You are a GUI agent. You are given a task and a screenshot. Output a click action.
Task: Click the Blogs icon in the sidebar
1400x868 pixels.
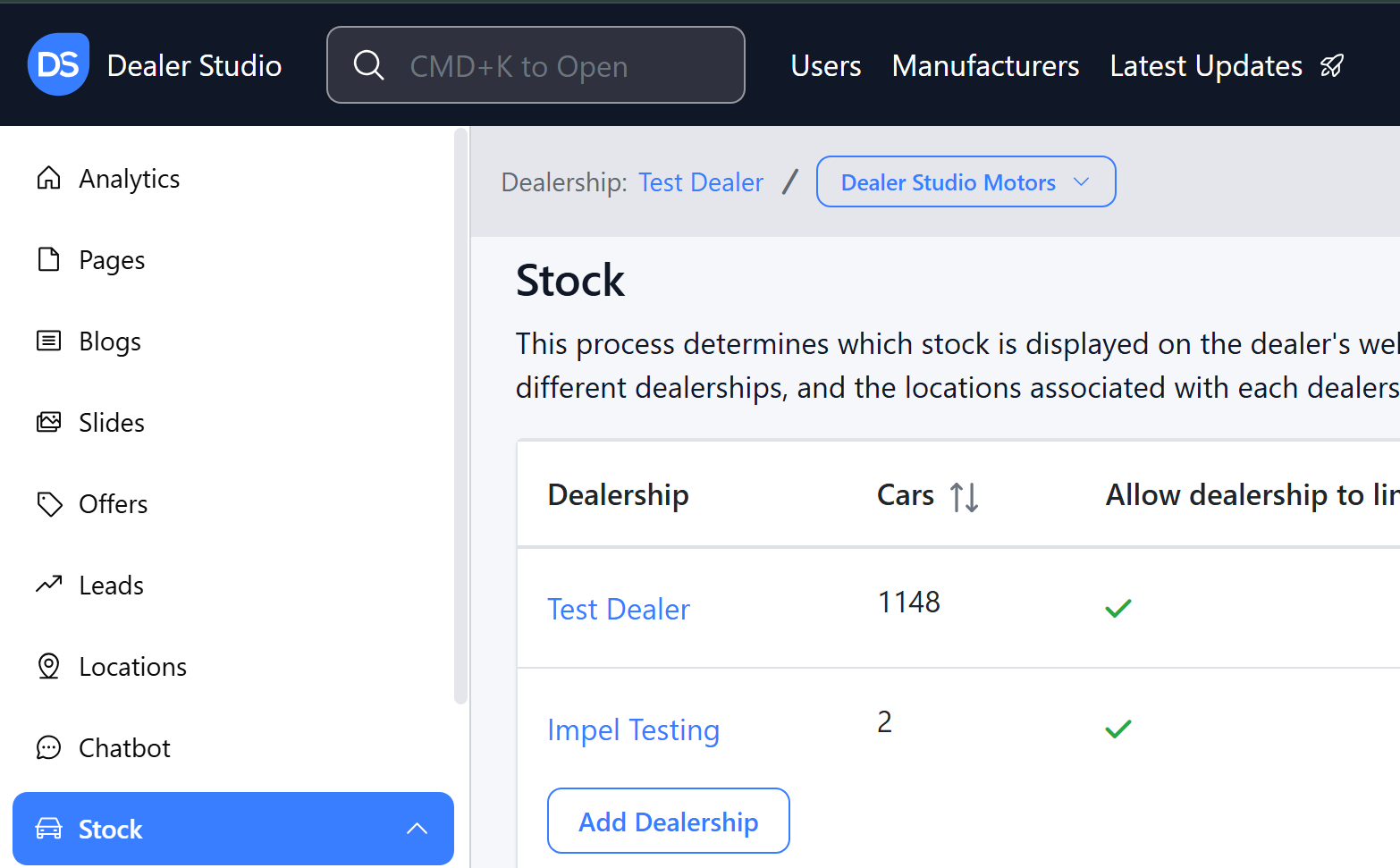point(49,341)
